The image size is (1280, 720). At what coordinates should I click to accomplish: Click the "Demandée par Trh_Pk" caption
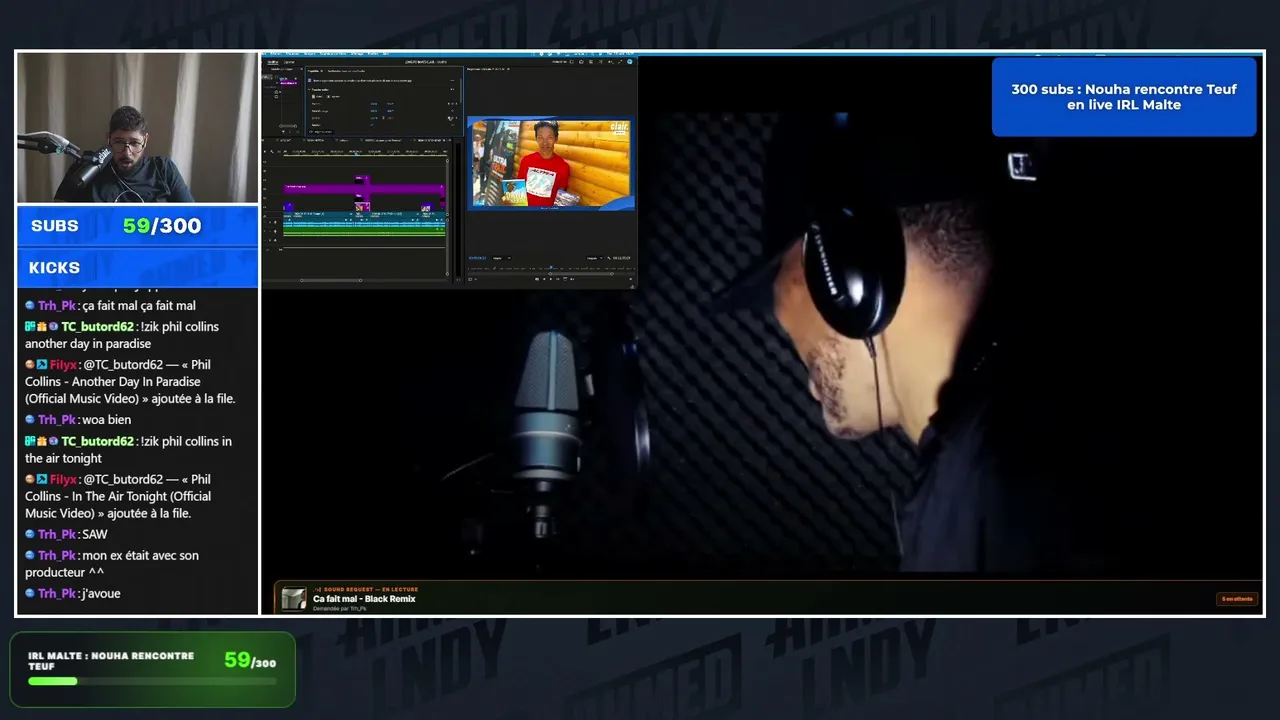(339, 608)
